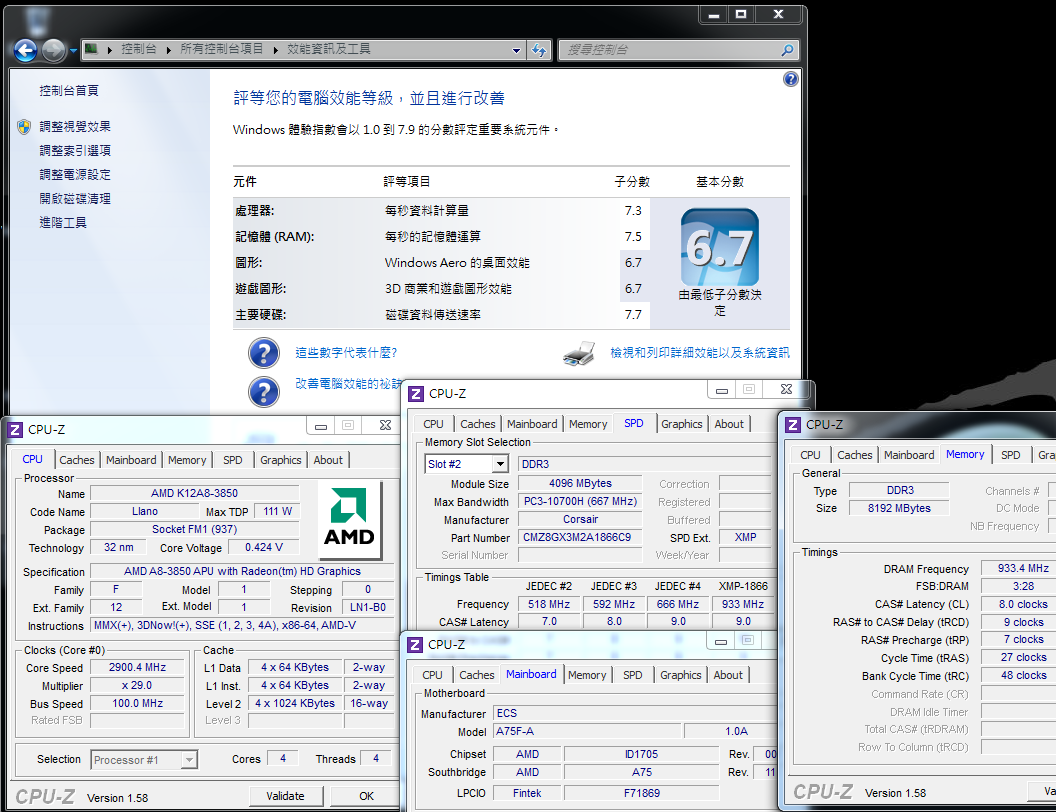Click the XMP SPD Ext. value

click(x=745, y=537)
